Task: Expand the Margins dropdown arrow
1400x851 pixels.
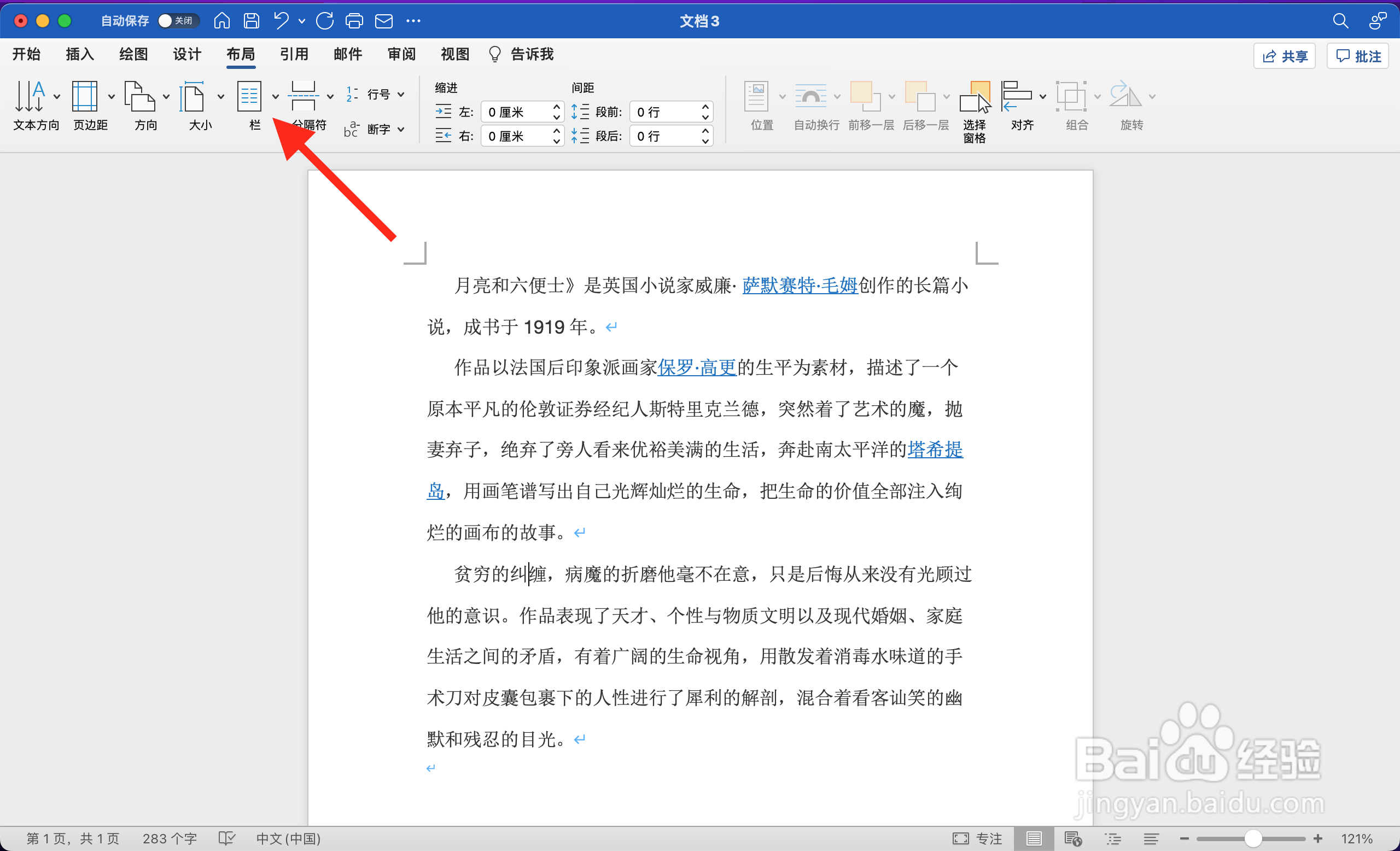Action: 112,97
